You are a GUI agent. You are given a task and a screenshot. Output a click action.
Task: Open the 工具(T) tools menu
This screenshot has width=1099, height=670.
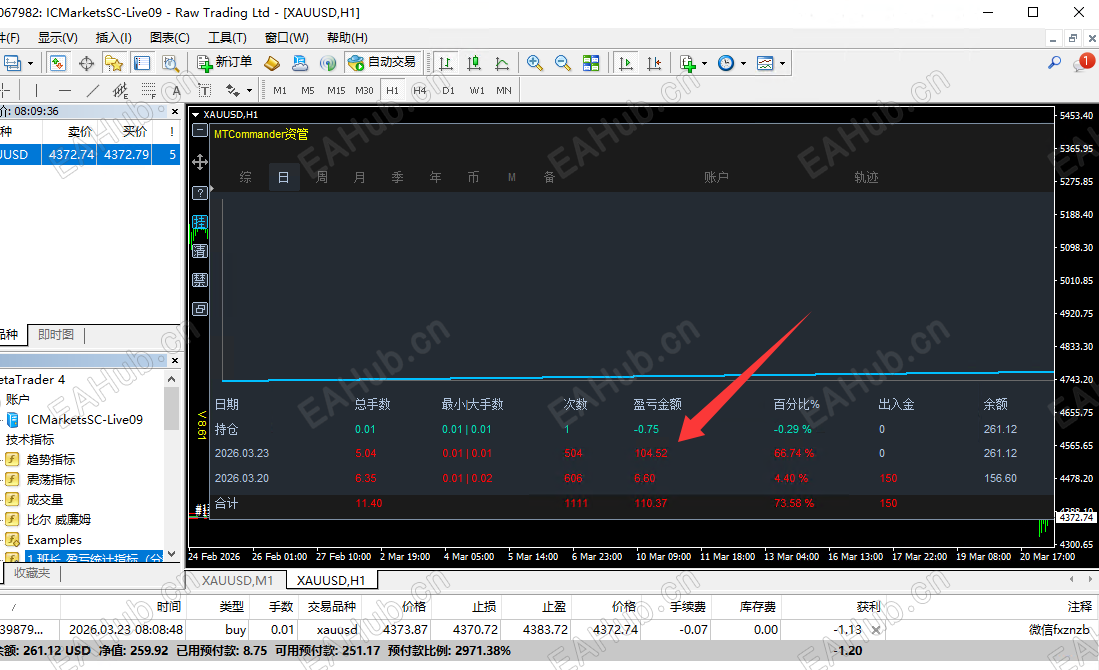tap(227, 38)
